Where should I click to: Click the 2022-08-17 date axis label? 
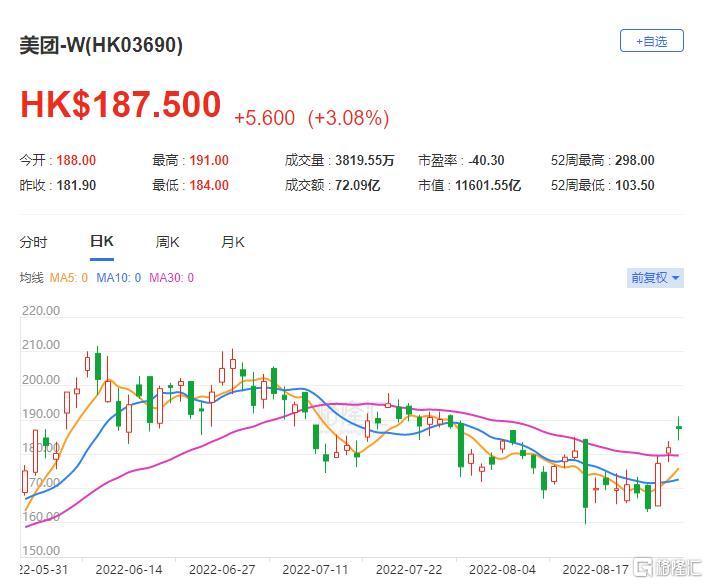point(596,570)
